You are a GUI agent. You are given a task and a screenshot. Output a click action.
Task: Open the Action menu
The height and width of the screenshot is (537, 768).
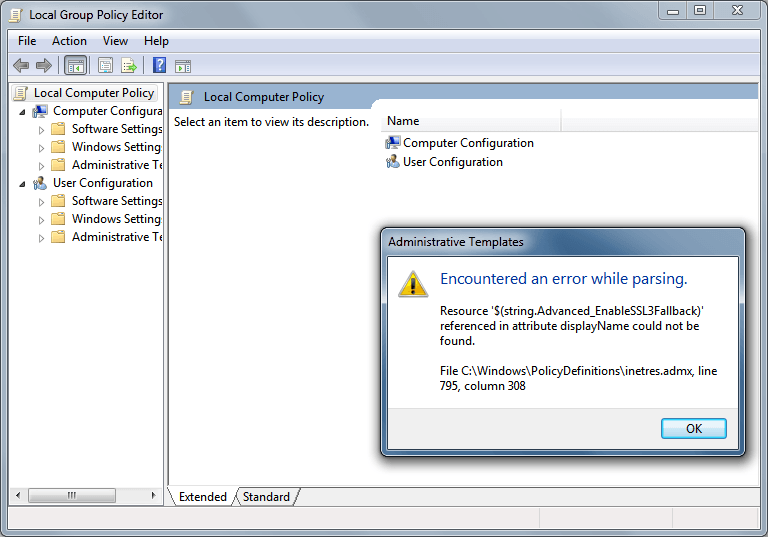tap(69, 41)
